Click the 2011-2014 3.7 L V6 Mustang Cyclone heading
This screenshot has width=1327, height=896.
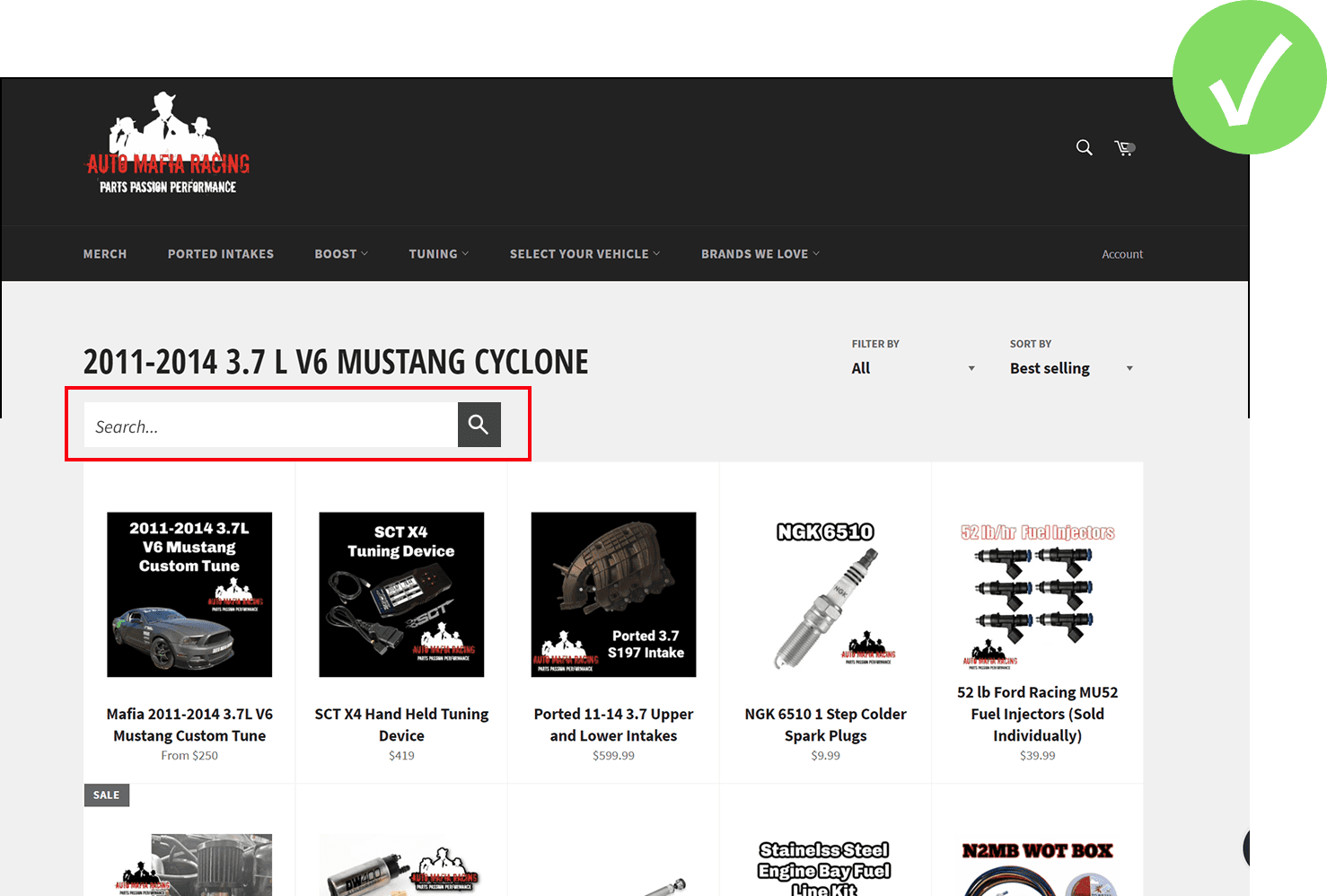(336, 362)
